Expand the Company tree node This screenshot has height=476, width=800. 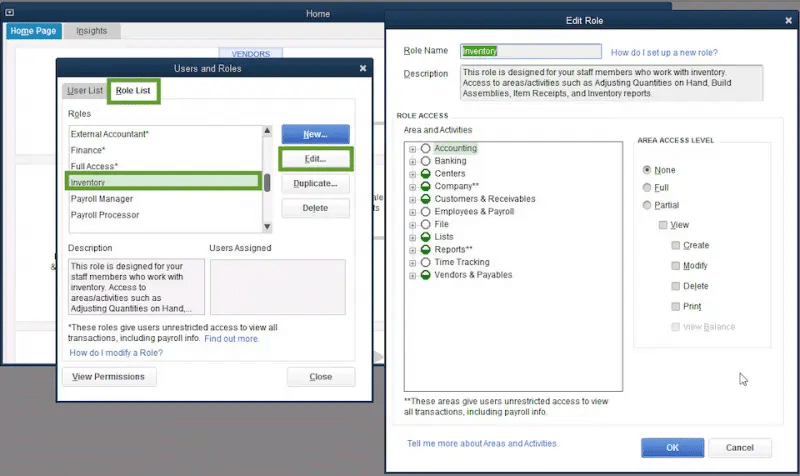pos(412,187)
